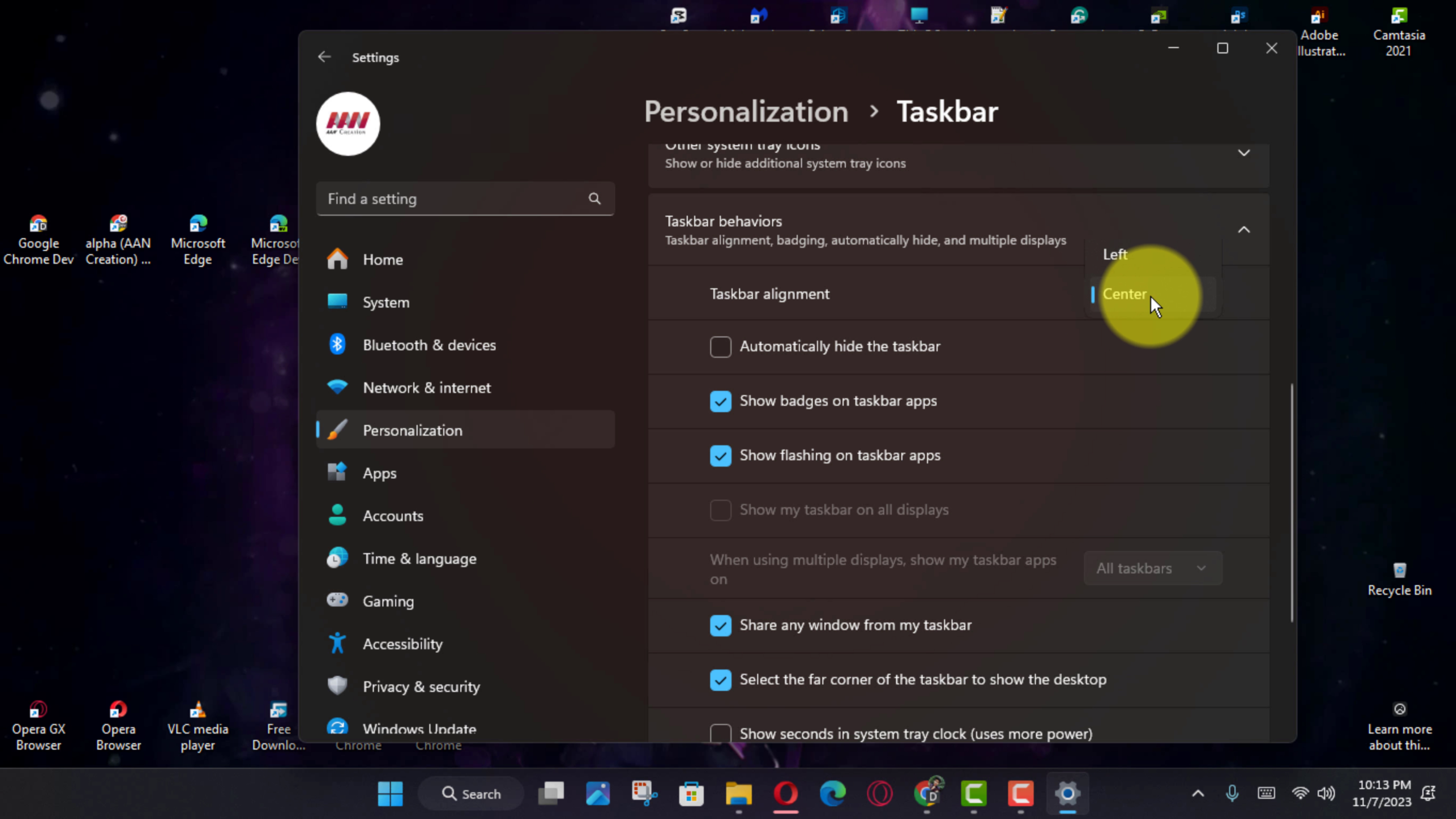The image size is (1456, 819).
Task: Open the Bluetooth & devices section
Action: click(429, 345)
